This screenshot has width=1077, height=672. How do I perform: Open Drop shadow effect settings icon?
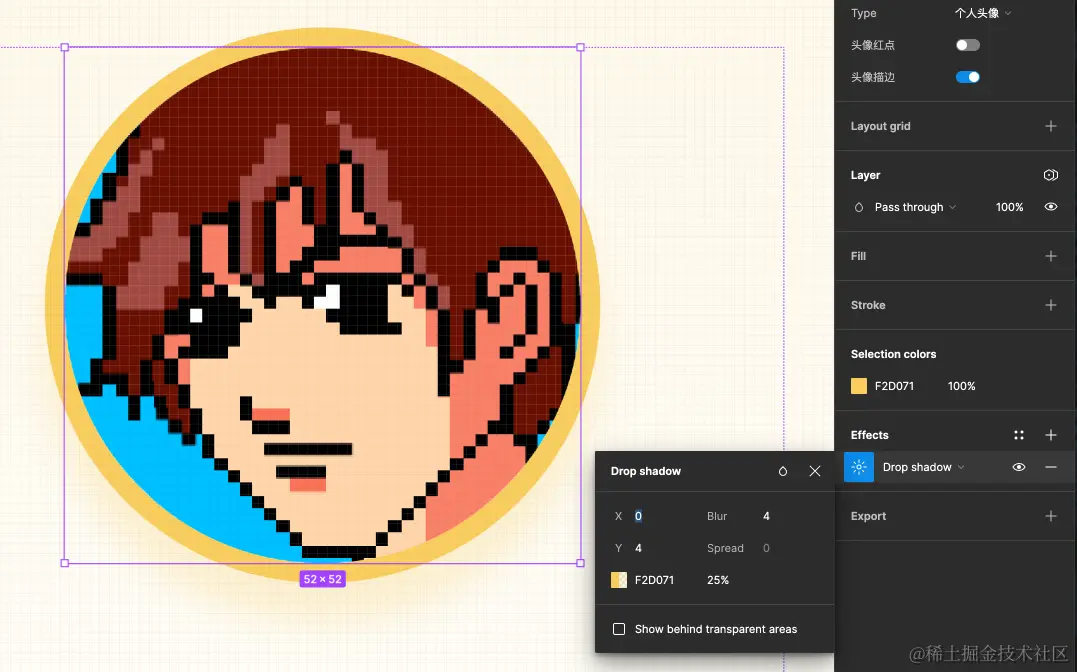[859, 467]
